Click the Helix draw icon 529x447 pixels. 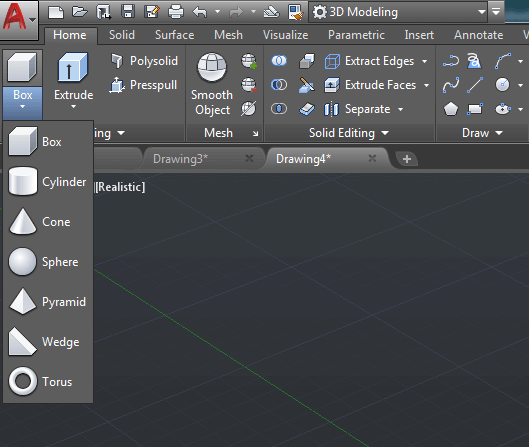pyautogui.click(x=474, y=61)
